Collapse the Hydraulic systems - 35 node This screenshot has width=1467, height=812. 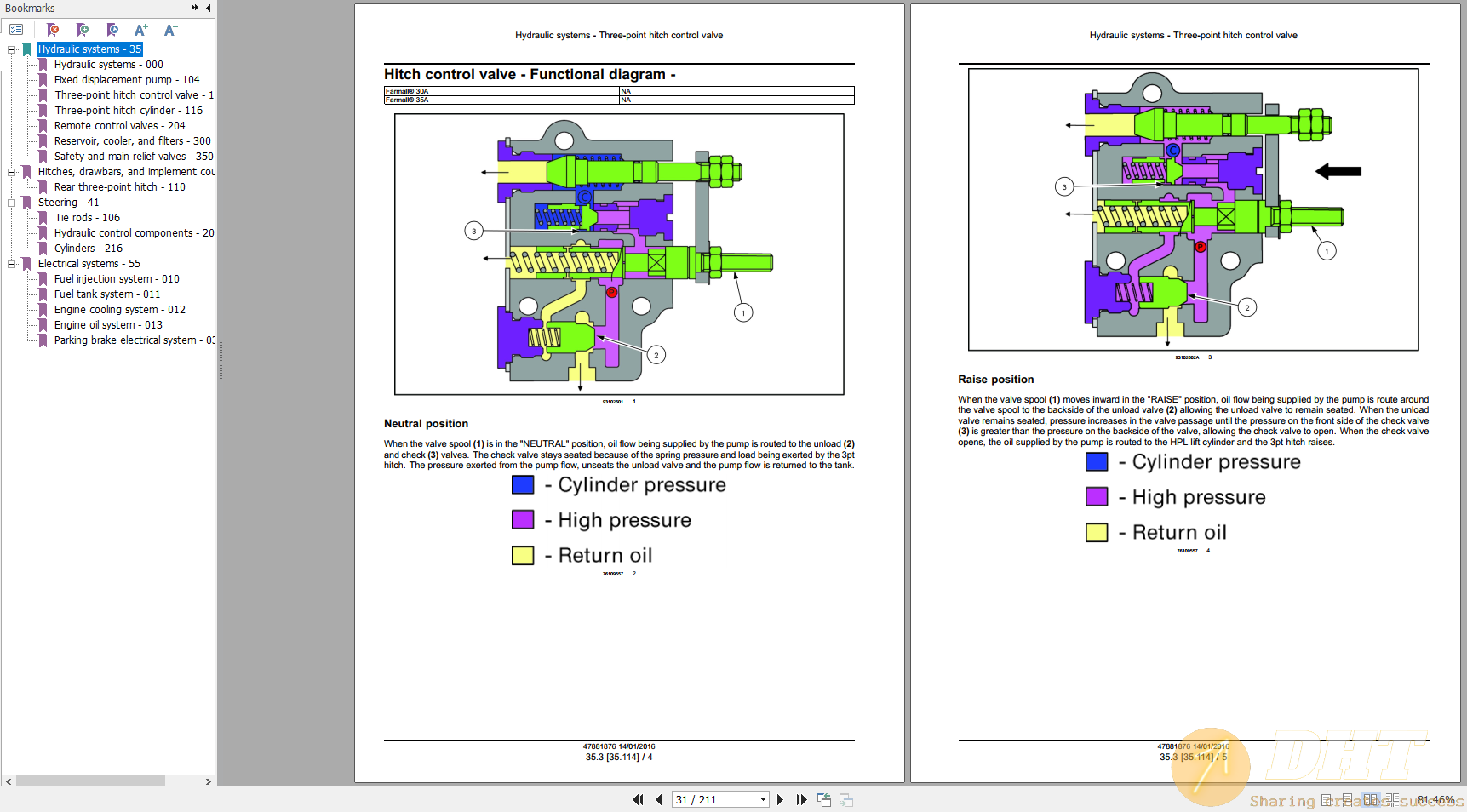(12, 49)
